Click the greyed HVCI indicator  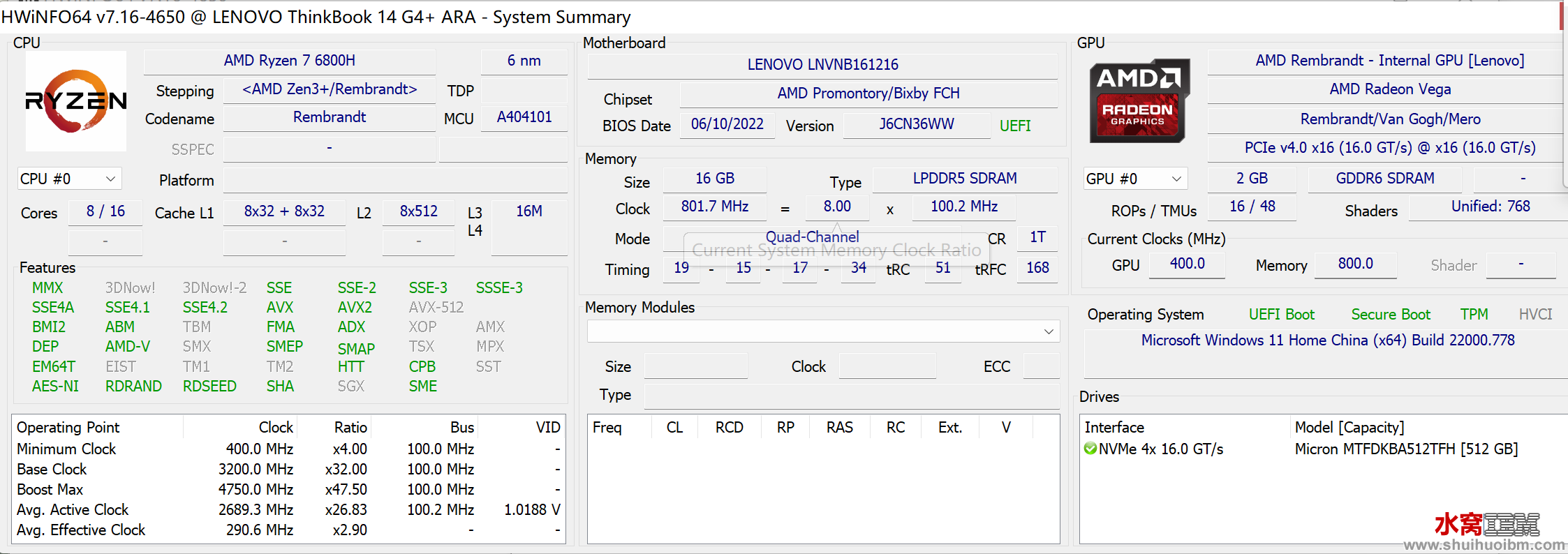(1535, 315)
